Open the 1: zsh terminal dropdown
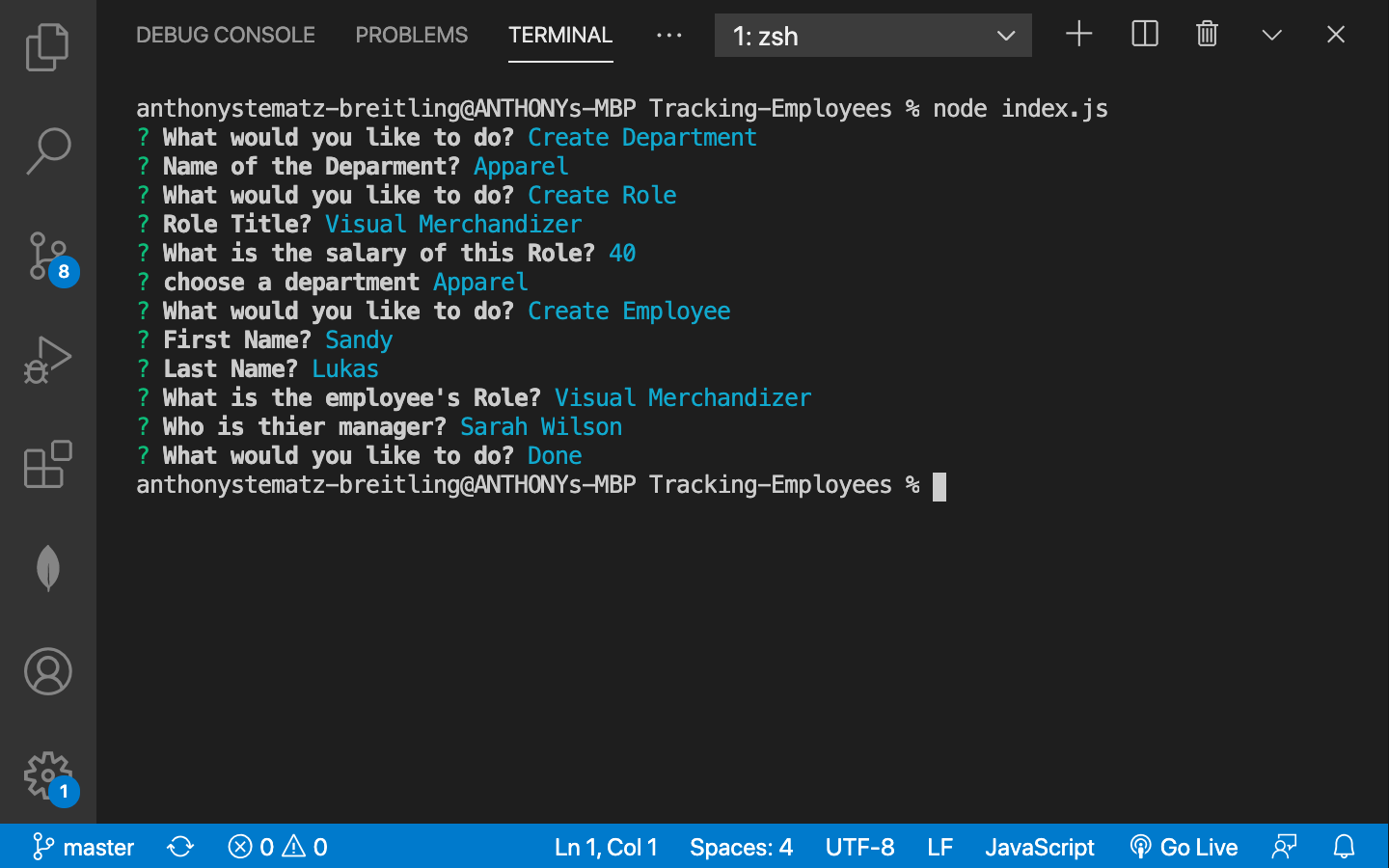 (x=873, y=36)
